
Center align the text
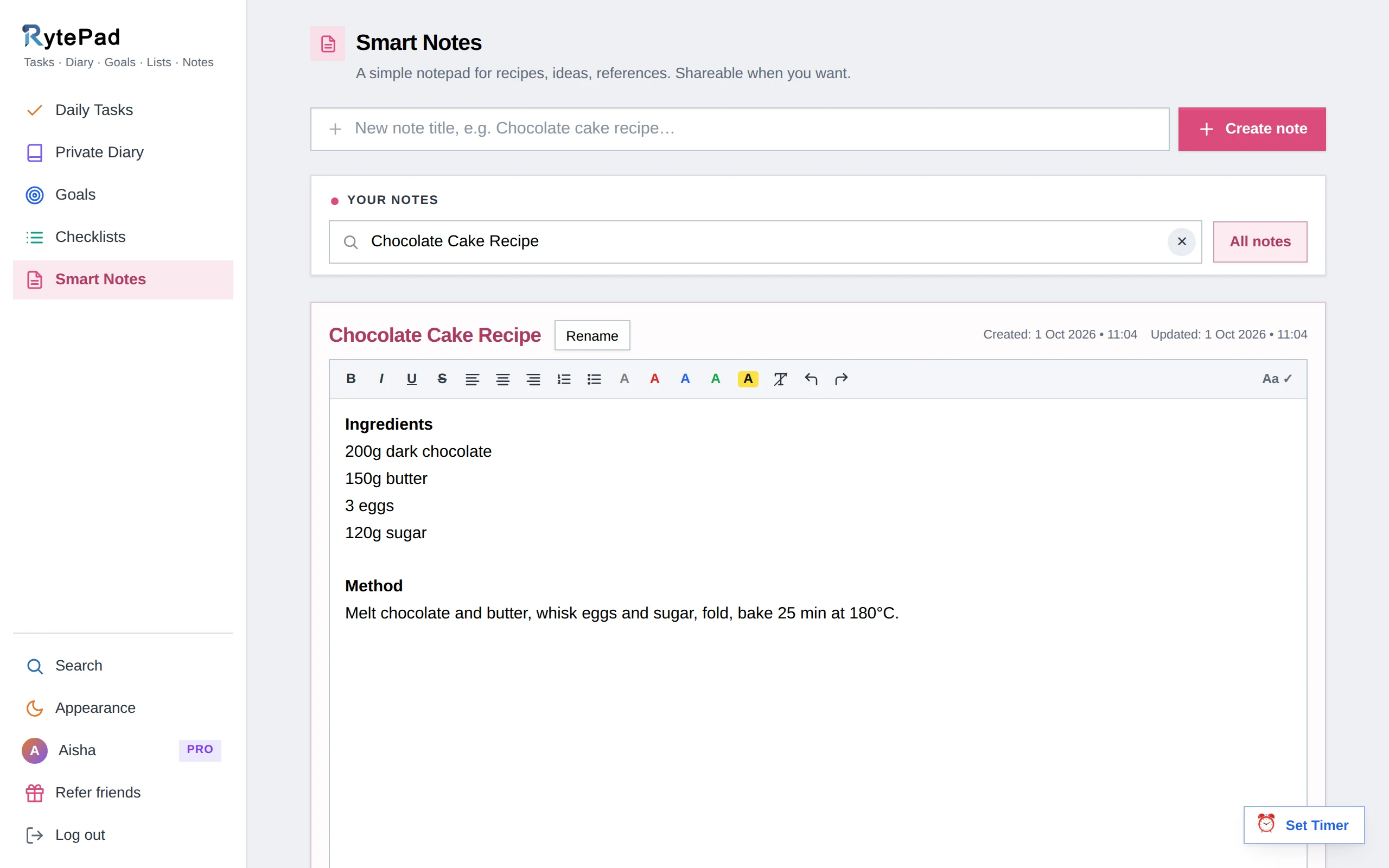pos(503,379)
